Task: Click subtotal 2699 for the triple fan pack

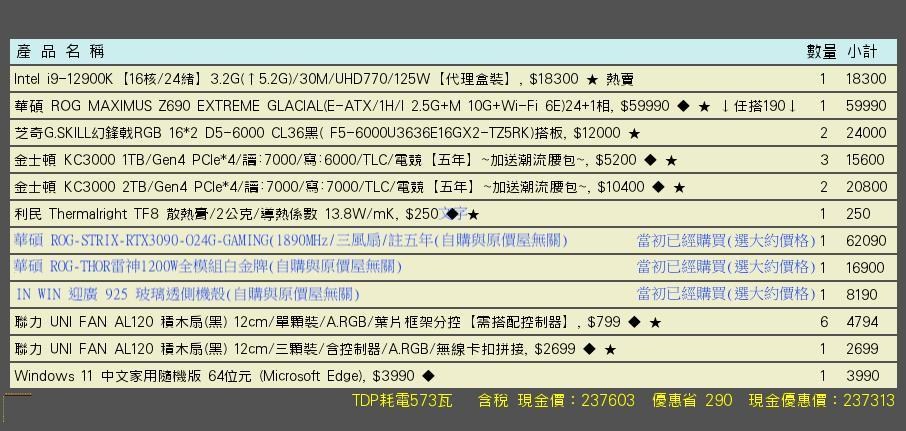Action: click(862, 349)
